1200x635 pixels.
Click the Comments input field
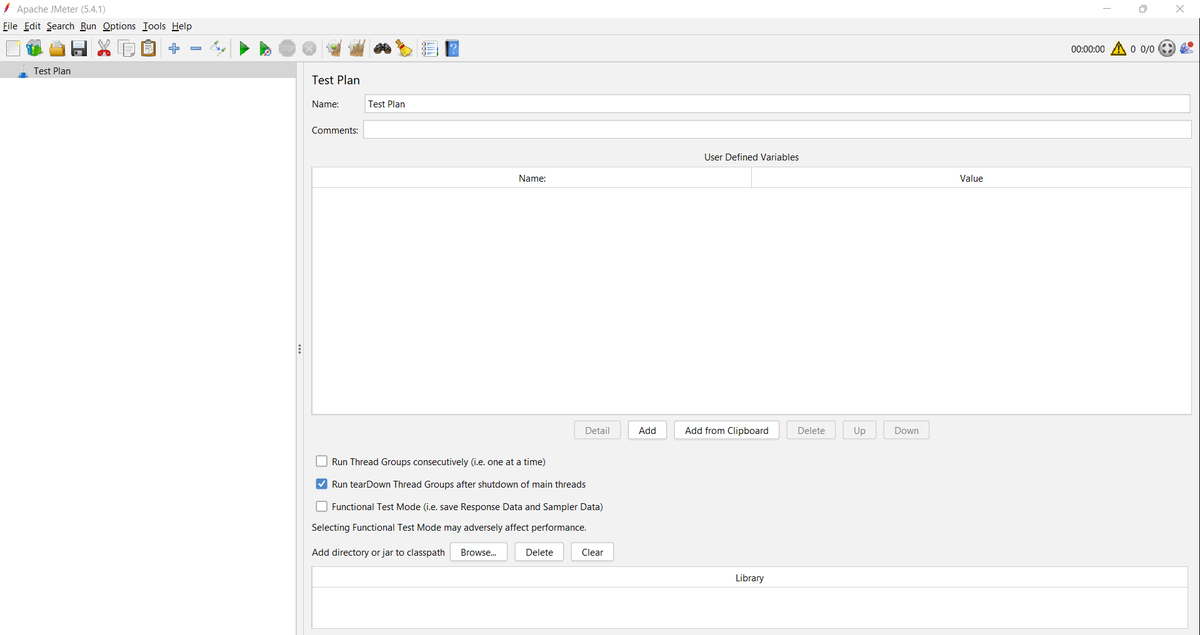777,130
